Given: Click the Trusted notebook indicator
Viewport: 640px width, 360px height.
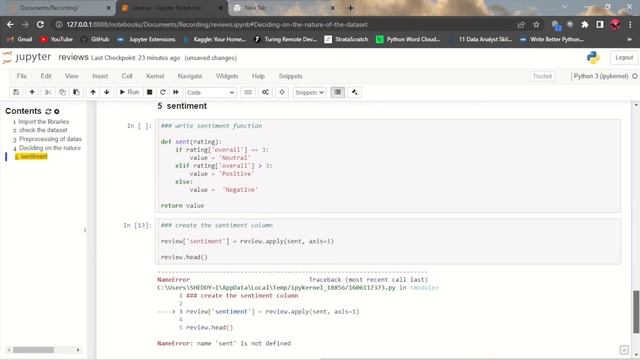Looking at the screenshot, I should click(x=542, y=76).
